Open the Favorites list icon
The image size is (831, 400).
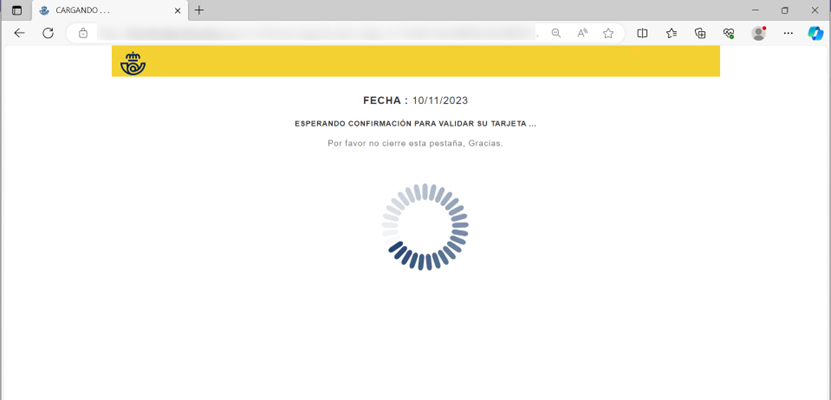tap(671, 33)
